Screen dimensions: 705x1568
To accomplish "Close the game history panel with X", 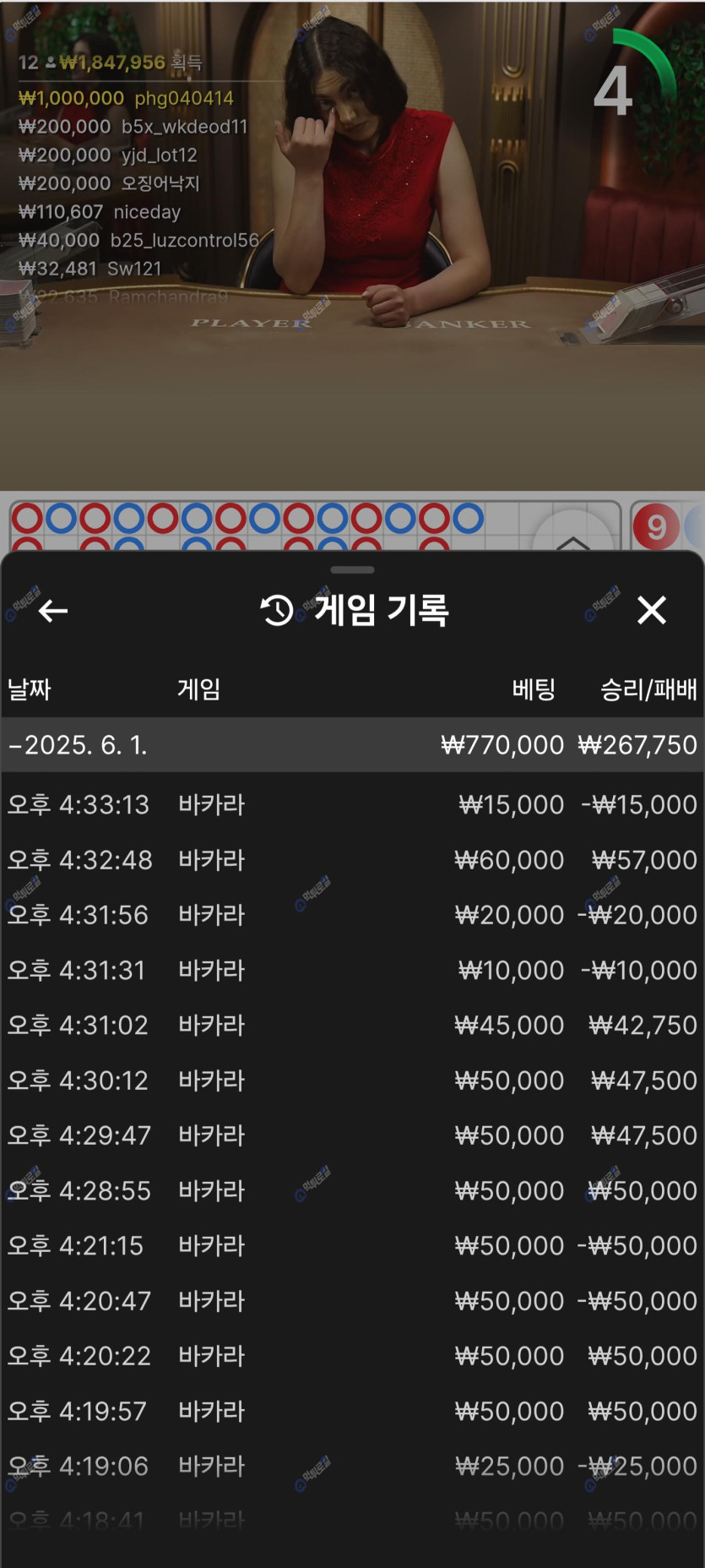I will pyautogui.click(x=652, y=610).
